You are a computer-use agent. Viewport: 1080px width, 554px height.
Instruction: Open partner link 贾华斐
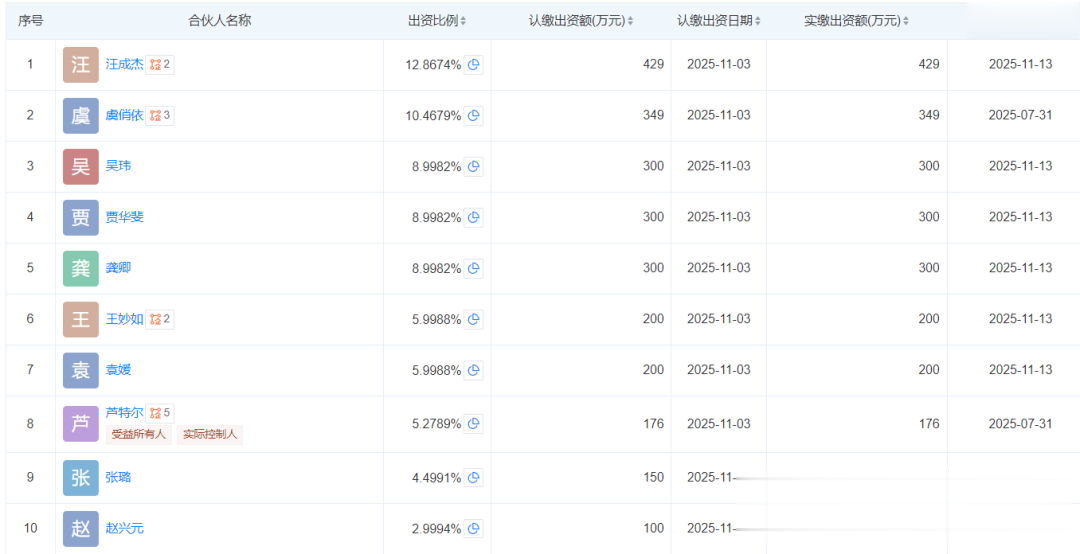(125, 217)
